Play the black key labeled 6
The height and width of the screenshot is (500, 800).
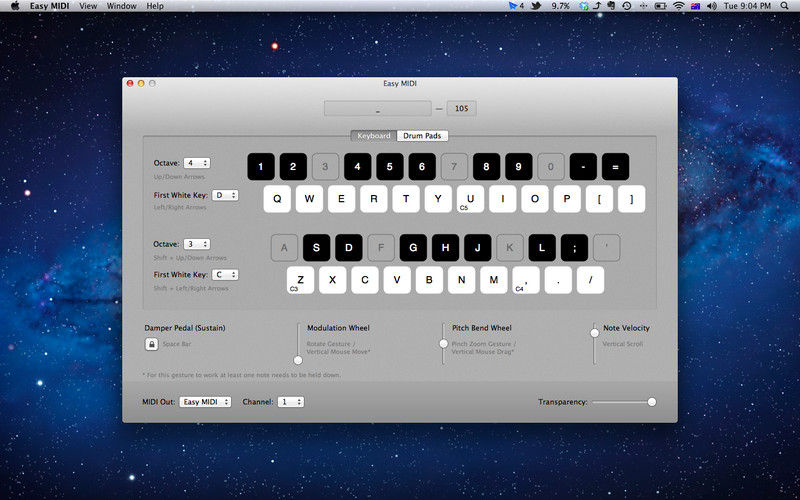[422, 167]
